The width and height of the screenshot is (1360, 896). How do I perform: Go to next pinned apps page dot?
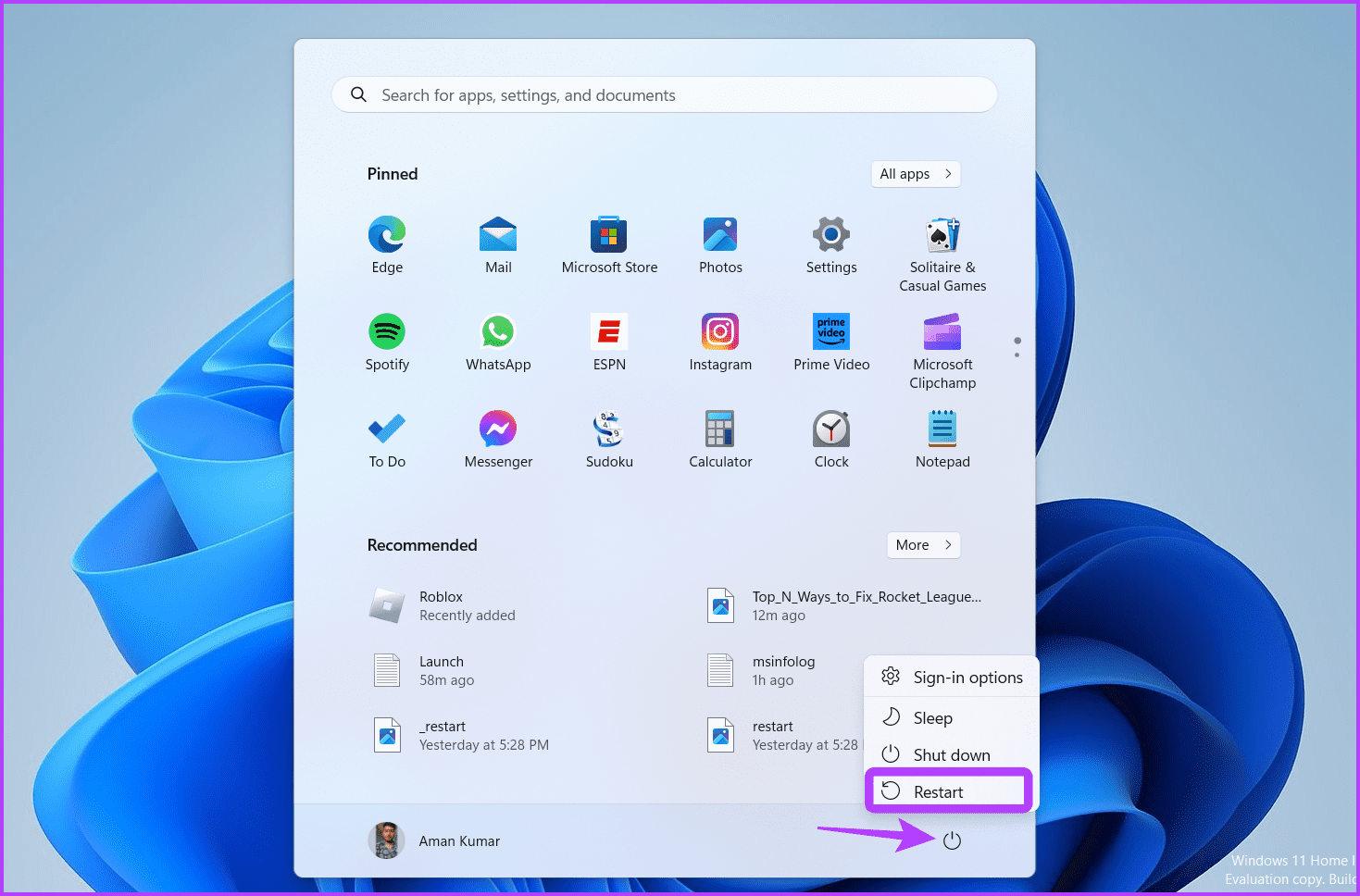click(1017, 355)
